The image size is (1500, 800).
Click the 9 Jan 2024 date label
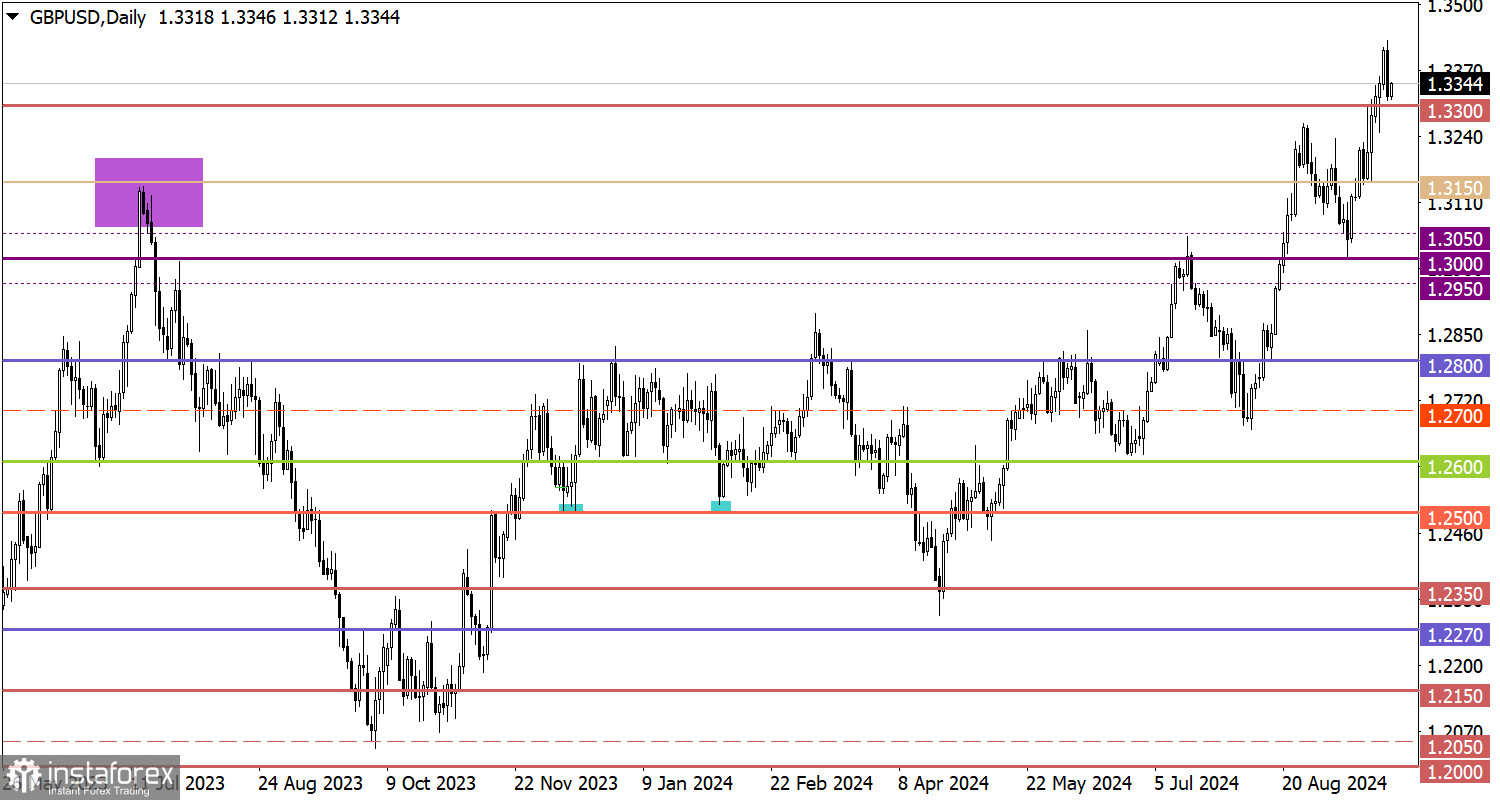(x=688, y=782)
